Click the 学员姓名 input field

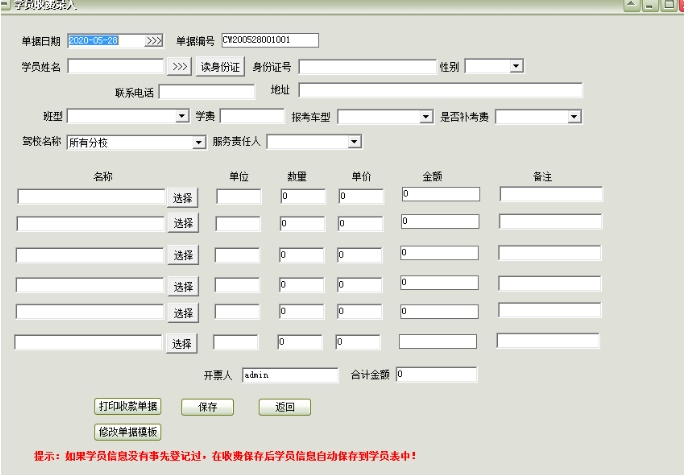point(116,66)
